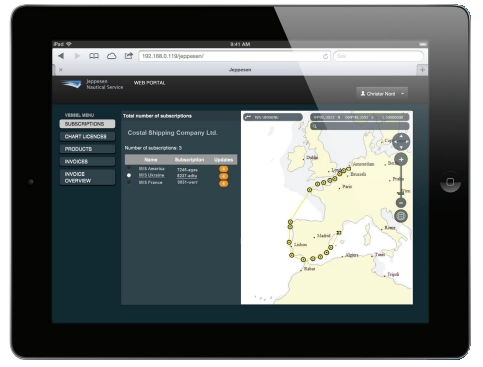
Task: Click the Jeppesen Nautical Service logo
Action: point(92,84)
